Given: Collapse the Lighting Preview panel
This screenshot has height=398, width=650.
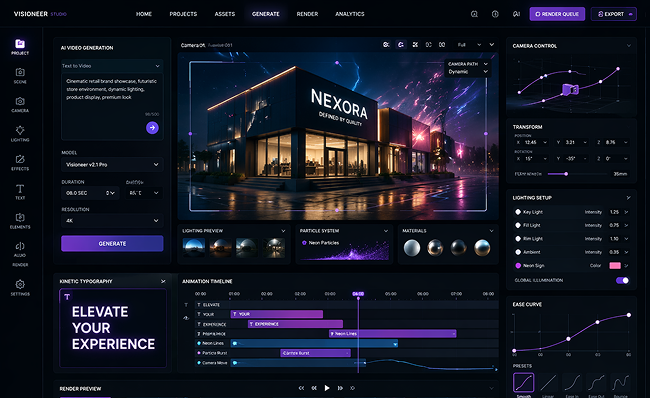Looking at the screenshot, I should click(x=283, y=231).
